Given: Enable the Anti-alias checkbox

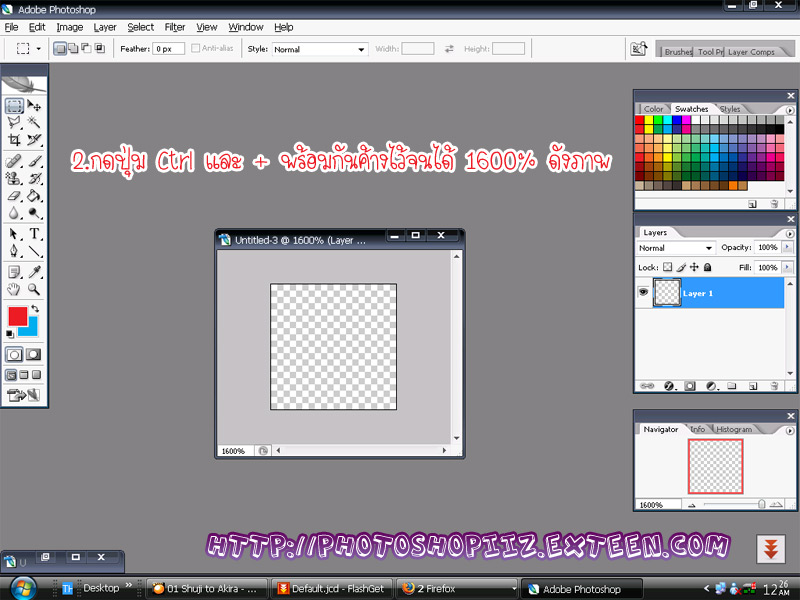Looking at the screenshot, I should pyautogui.click(x=195, y=48).
